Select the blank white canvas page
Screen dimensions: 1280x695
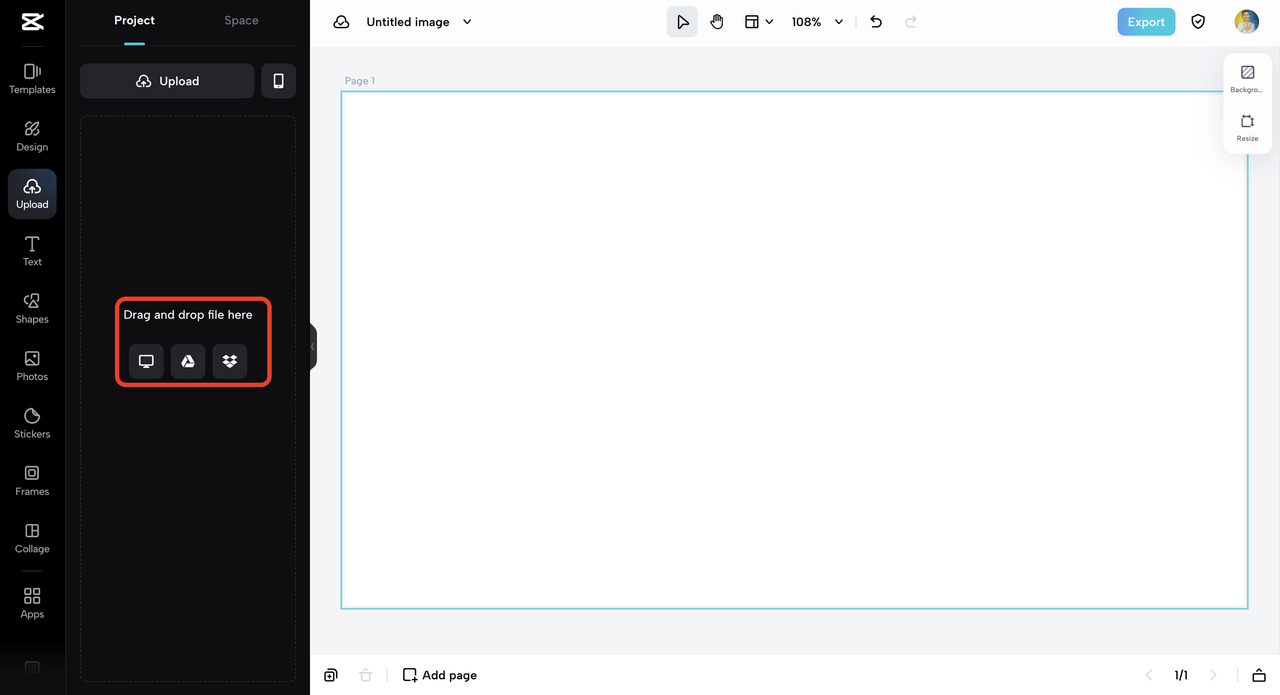pyautogui.click(x=794, y=350)
